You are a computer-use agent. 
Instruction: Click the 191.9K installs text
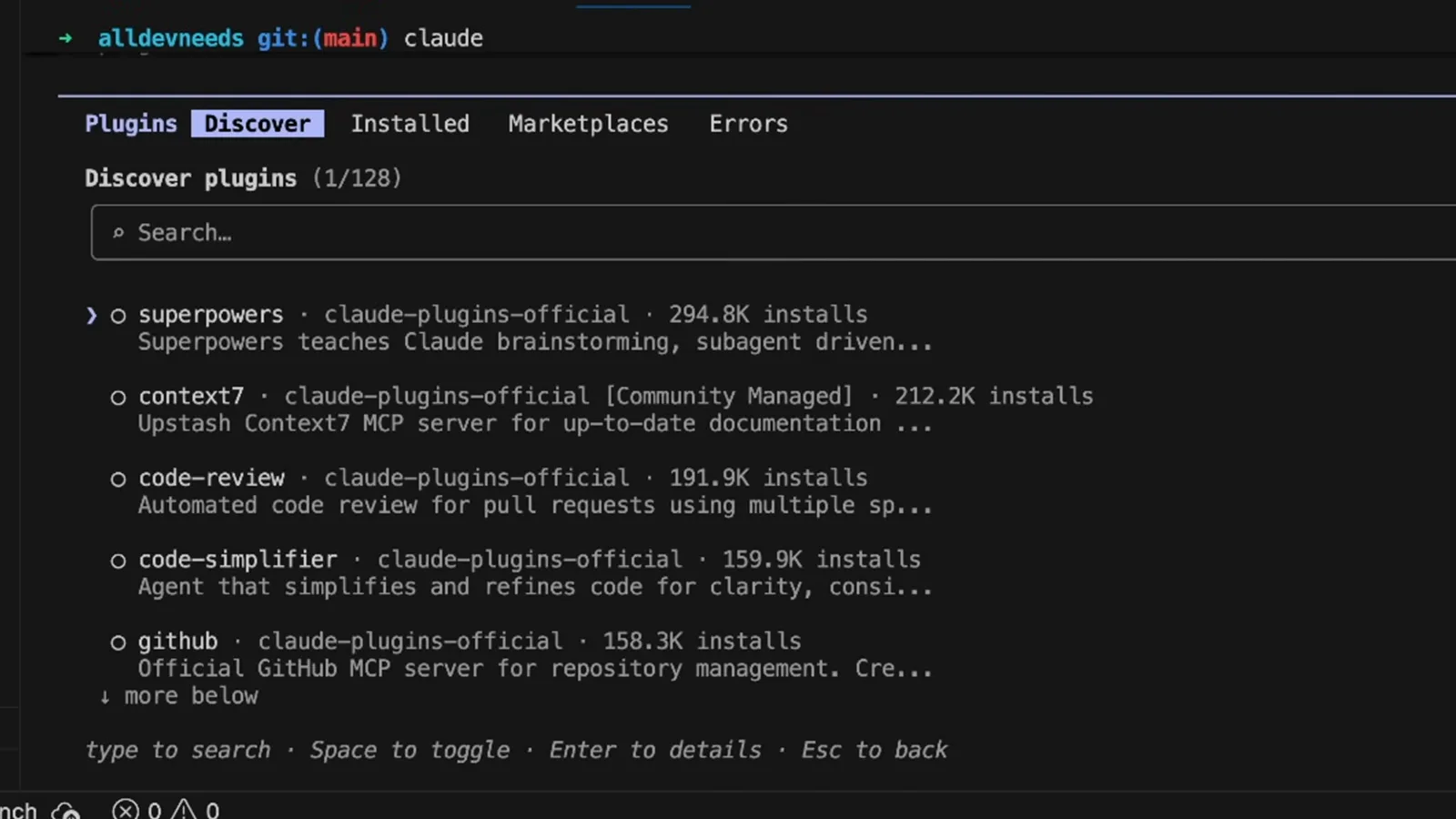(768, 478)
